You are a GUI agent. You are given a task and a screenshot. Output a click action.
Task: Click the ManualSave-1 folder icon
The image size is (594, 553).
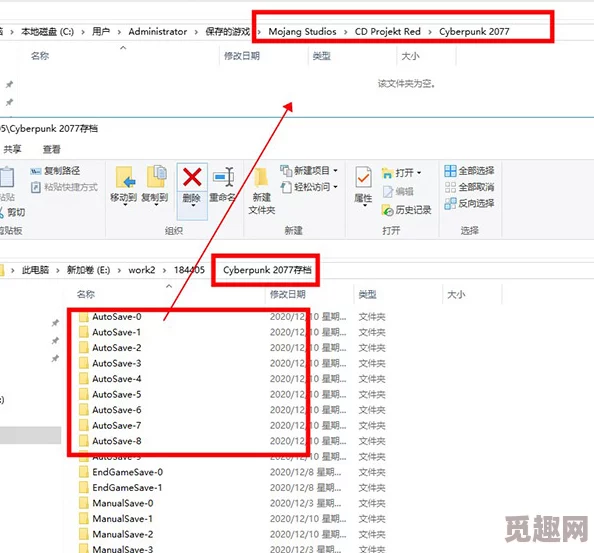(84, 519)
